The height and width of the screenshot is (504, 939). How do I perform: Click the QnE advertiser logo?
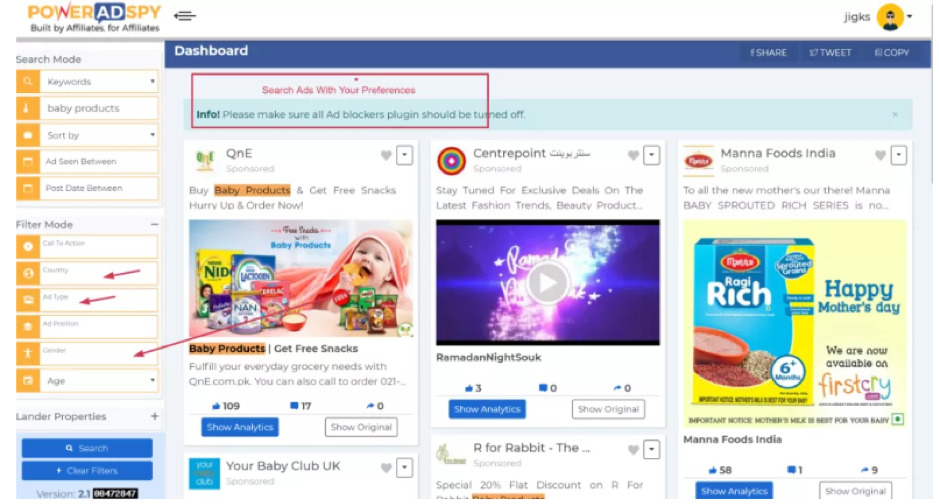tap(205, 160)
